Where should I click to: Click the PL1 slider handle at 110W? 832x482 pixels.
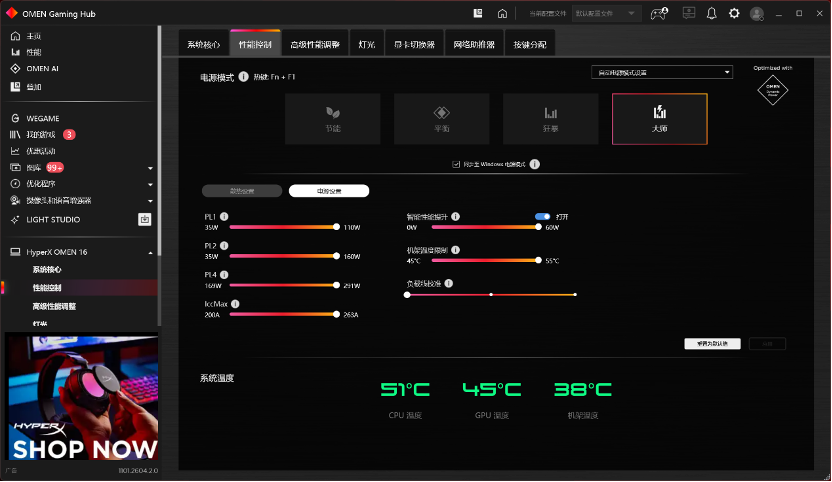pos(336,227)
